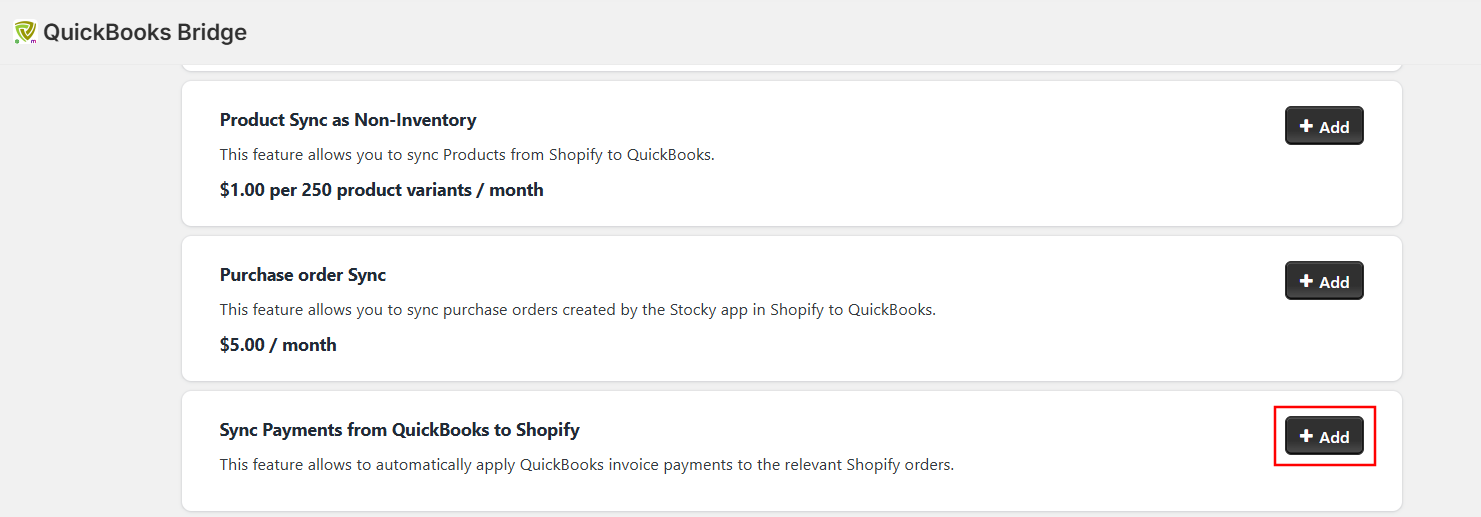
Task: Select the Purchase order Sync heading
Action: [303, 275]
